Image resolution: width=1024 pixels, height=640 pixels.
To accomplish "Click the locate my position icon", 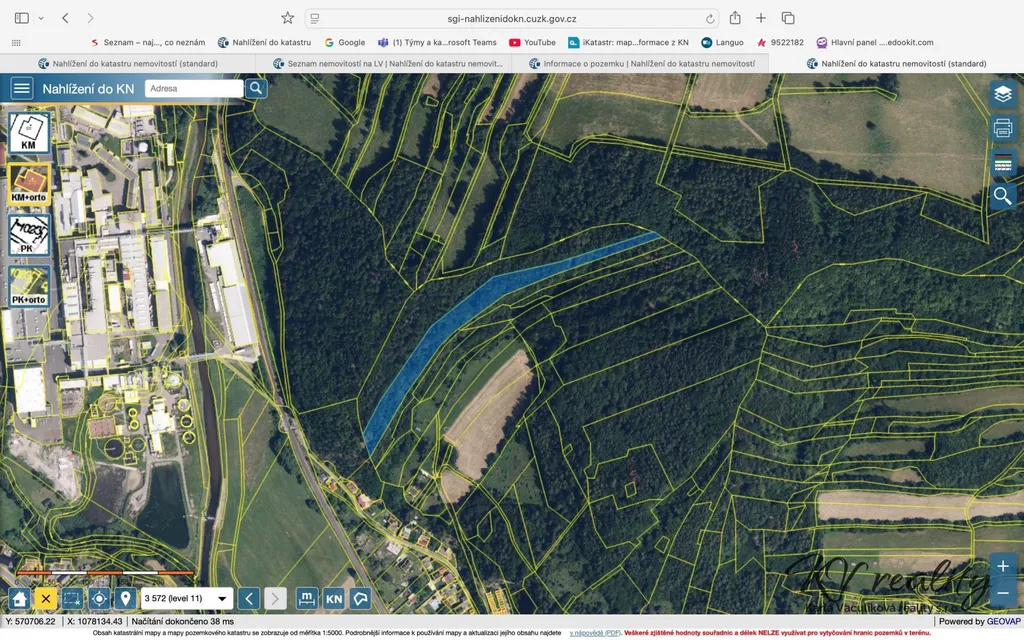I will point(99,599).
